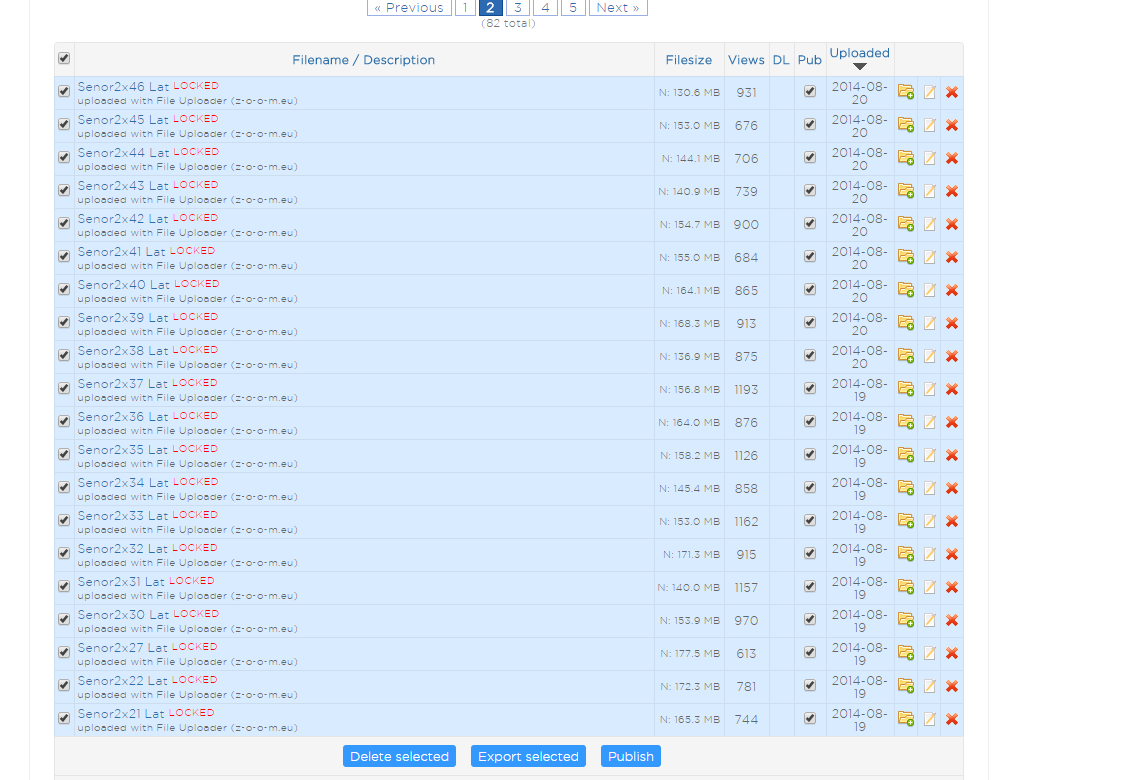1133x780 pixels.
Task: Go to page 3 in pagination
Action: point(517,8)
